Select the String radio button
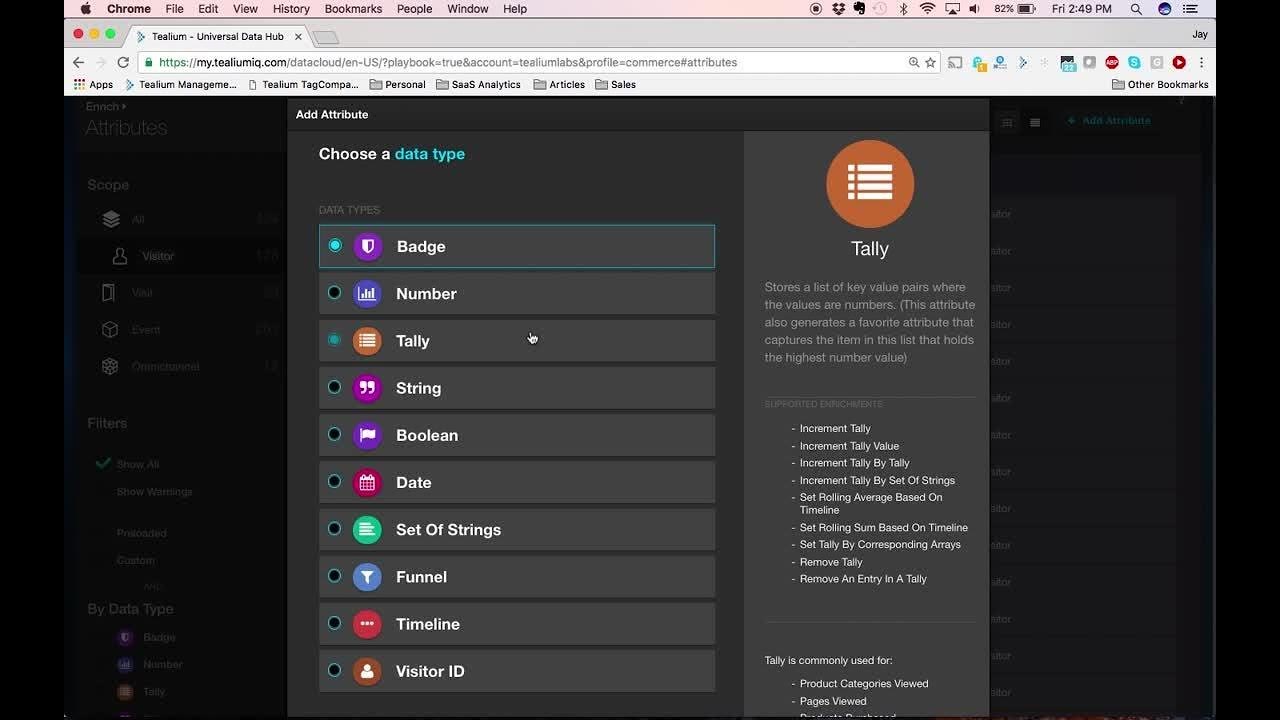Screen dimensions: 1280x720 (x=335, y=387)
